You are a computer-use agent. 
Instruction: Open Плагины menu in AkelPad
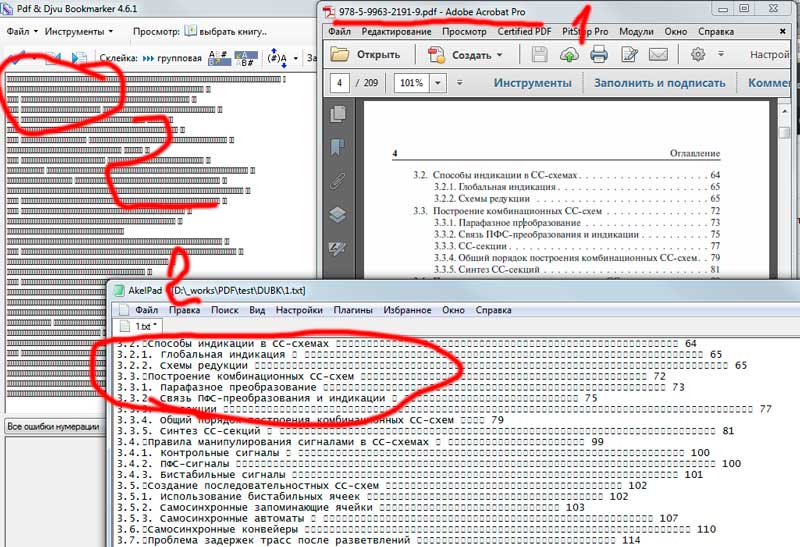tap(353, 310)
